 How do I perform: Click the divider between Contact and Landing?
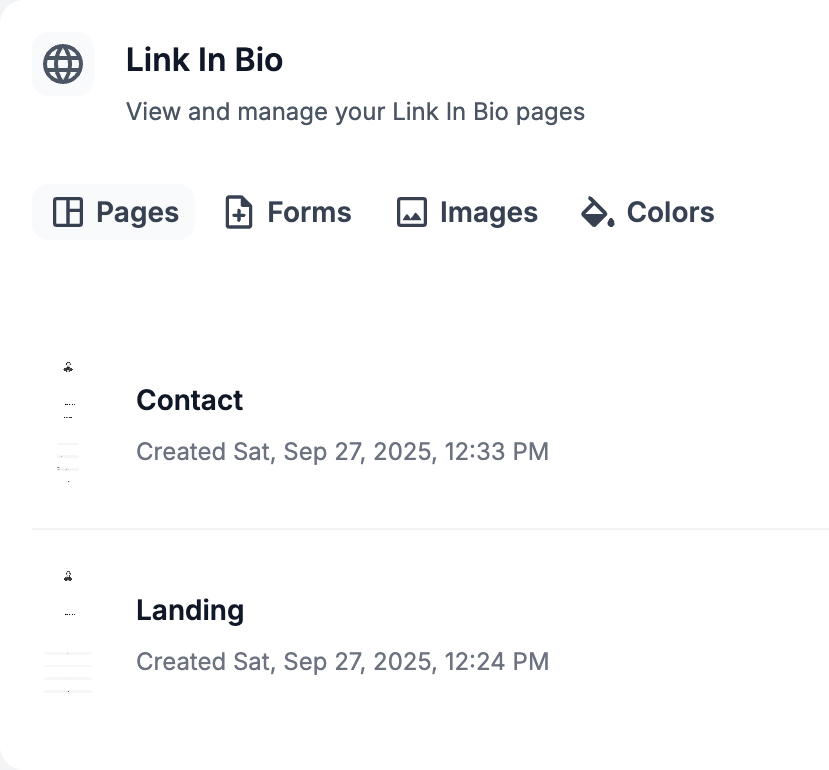click(x=430, y=528)
